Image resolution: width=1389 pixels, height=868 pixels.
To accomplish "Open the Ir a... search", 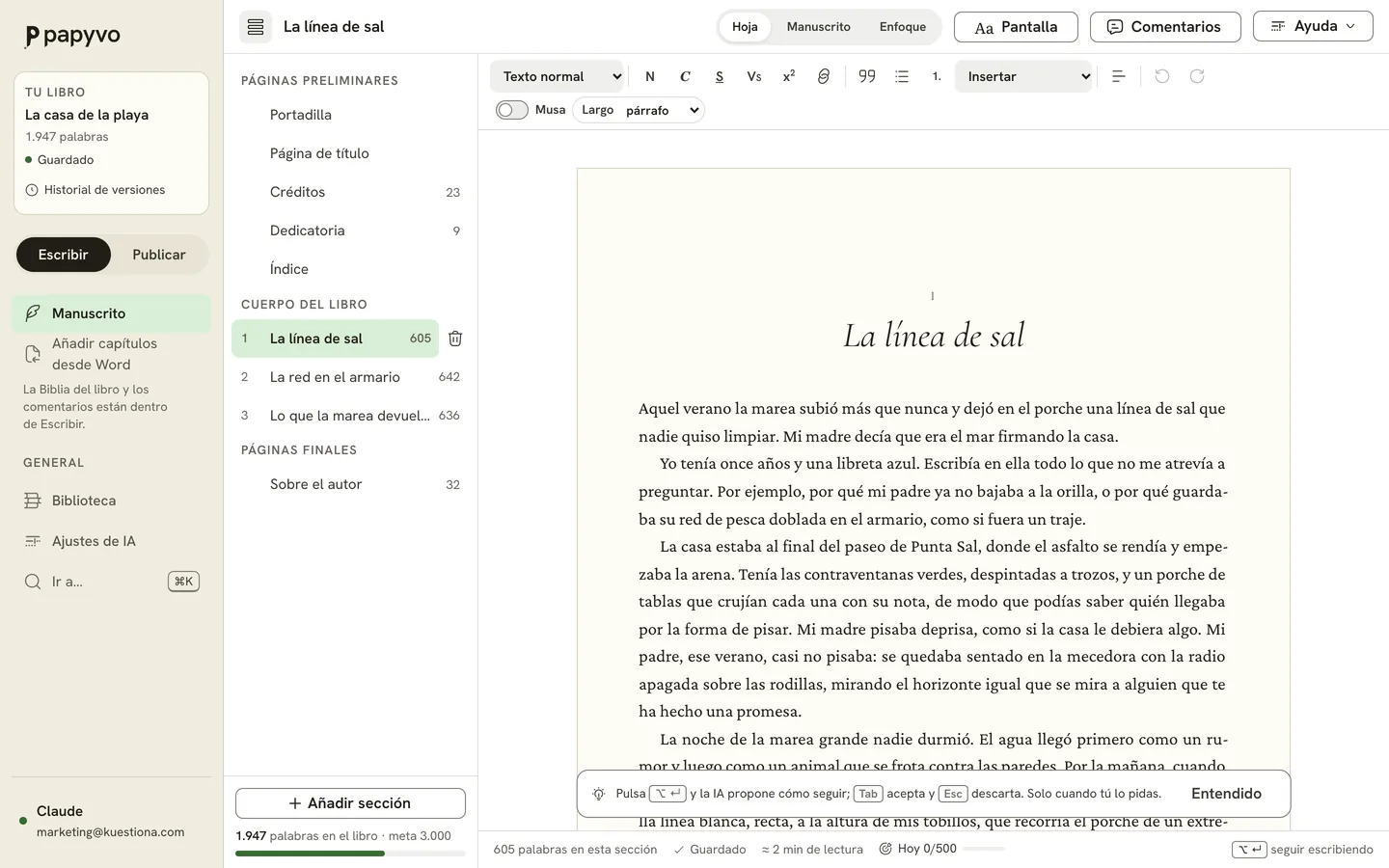I will coord(112,582).
